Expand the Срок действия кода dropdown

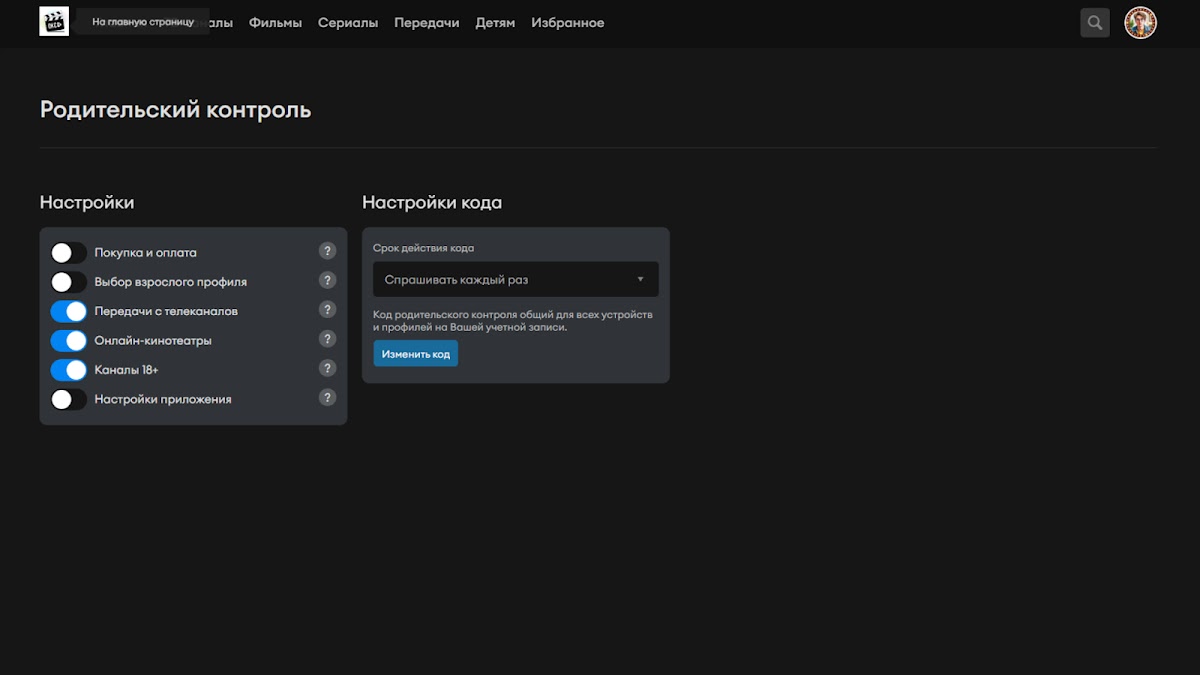515,280
